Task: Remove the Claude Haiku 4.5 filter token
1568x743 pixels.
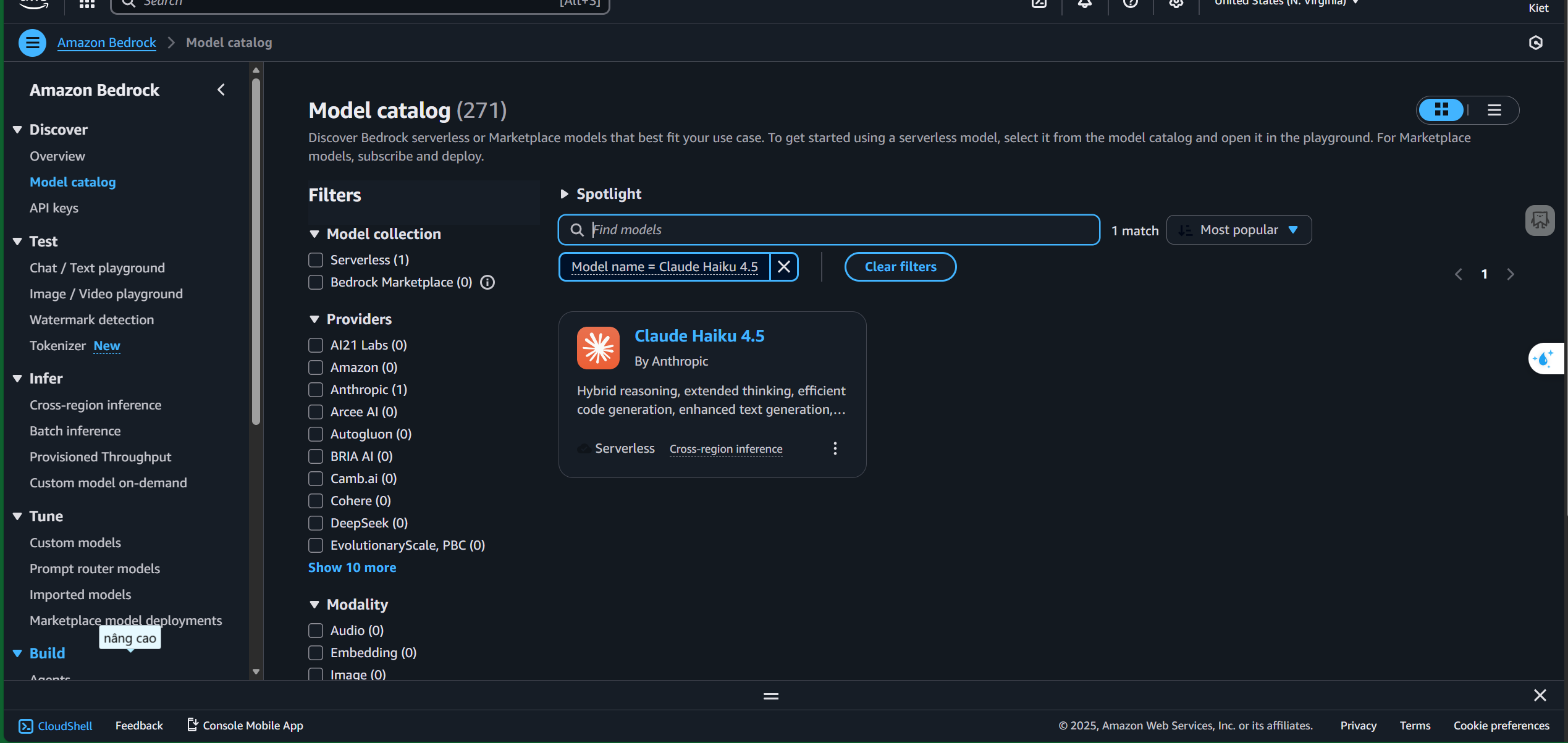Action: [783, 267]
